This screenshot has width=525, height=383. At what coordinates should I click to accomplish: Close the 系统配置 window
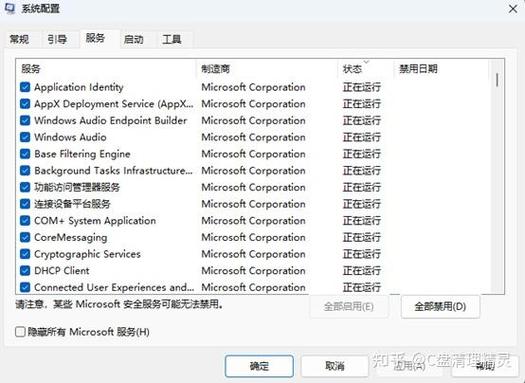513,9
